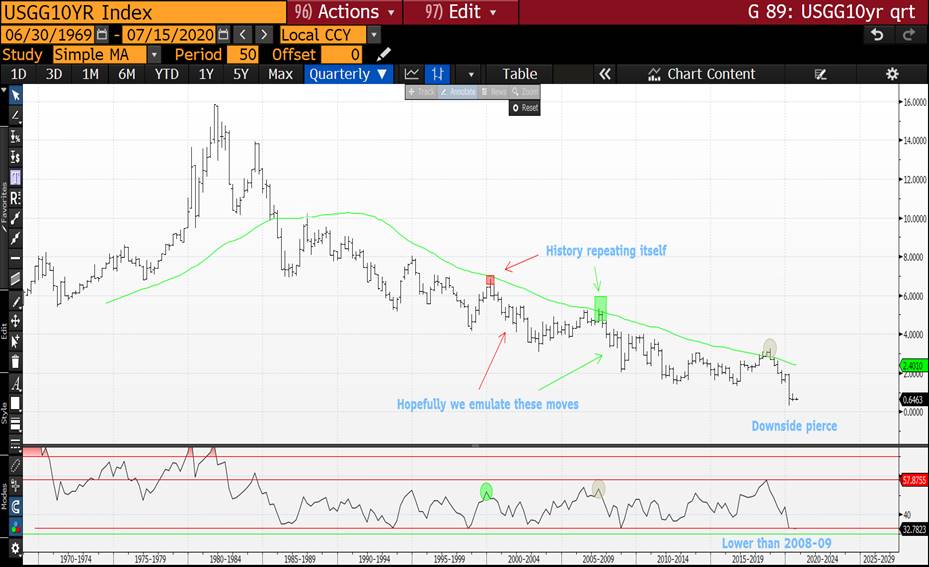Screen dimensions: 929x567
Task: Click the undo arrow icon
Action: 877,34
